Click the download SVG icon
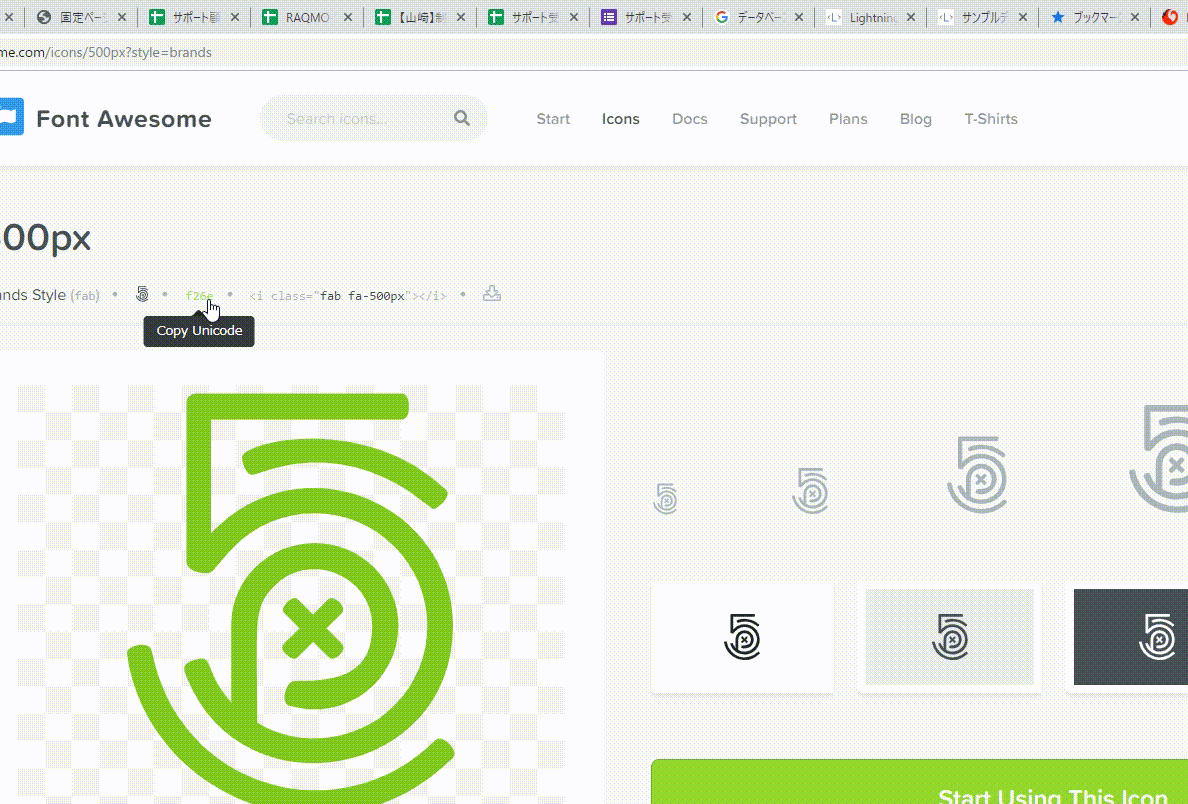The width and height of the screenshot is (1188, 804). 492,293
